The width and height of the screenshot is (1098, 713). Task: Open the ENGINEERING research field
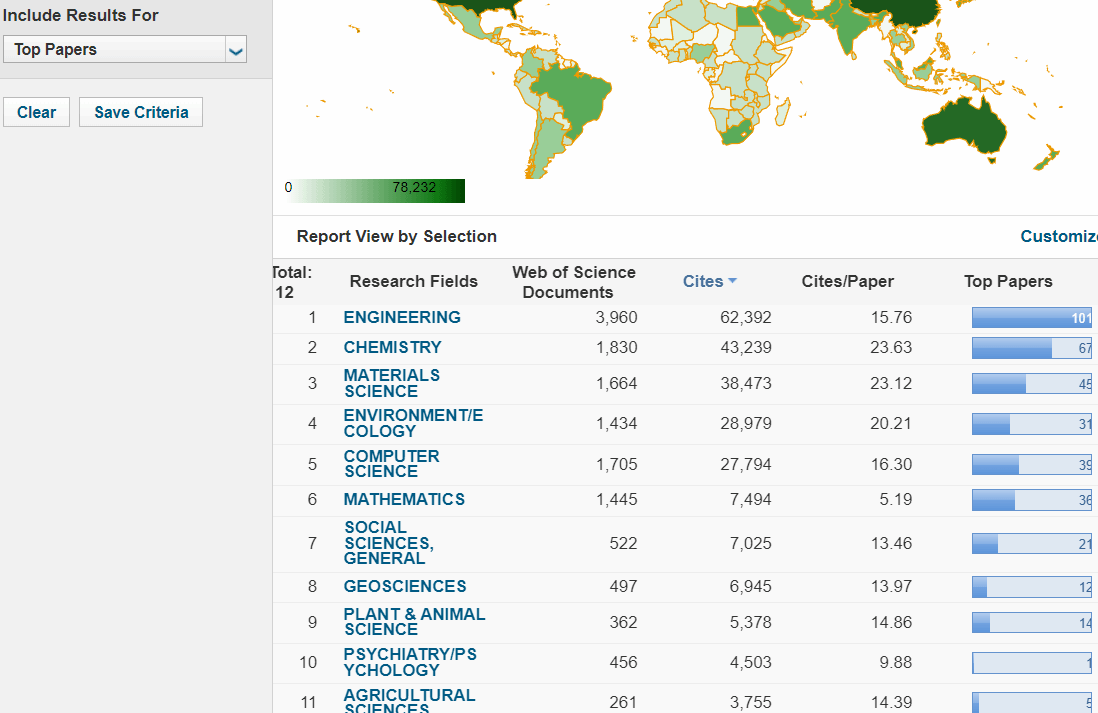tap(402, 317)
